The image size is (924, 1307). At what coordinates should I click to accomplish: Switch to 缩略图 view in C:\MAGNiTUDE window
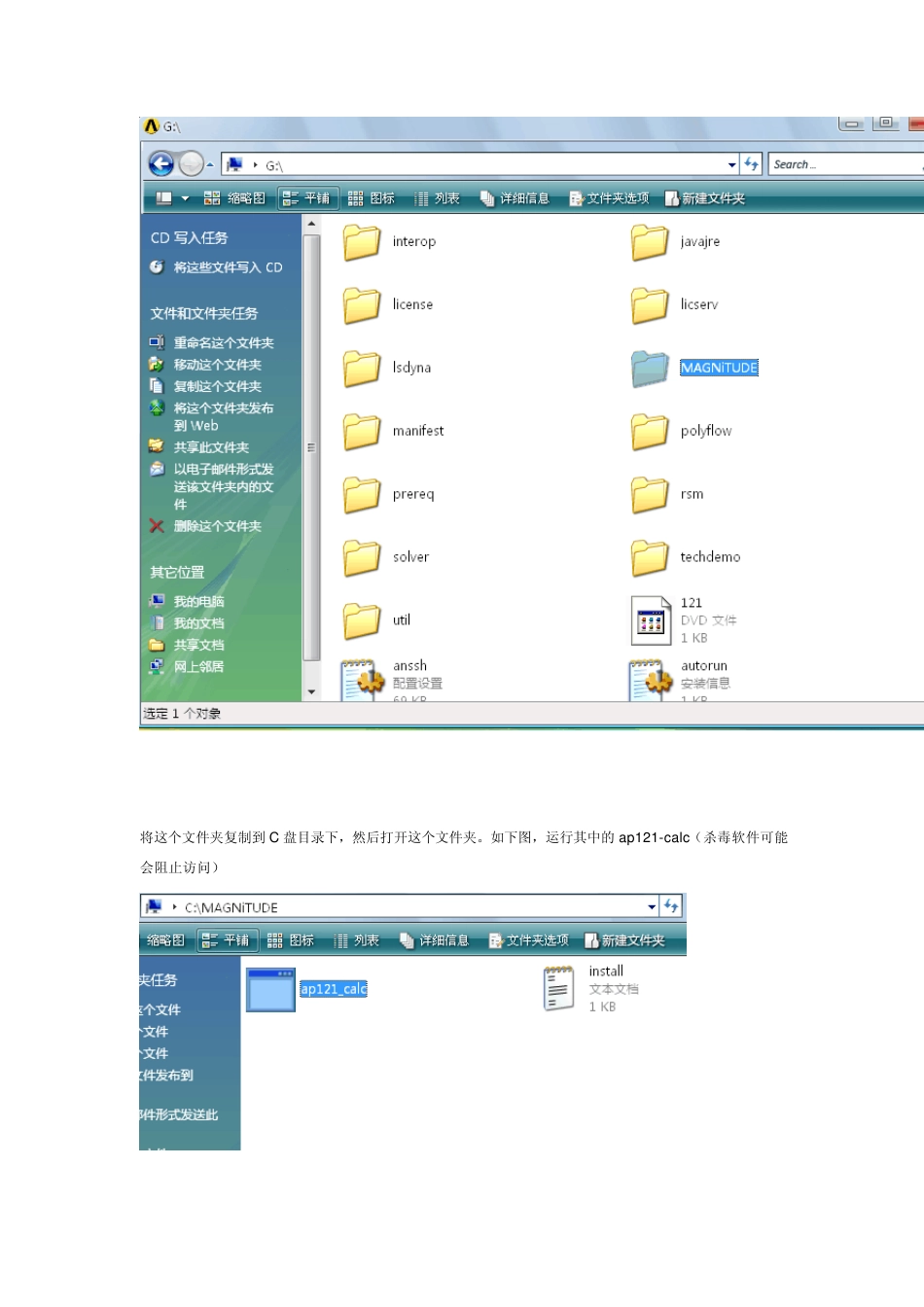click(165, 940)
